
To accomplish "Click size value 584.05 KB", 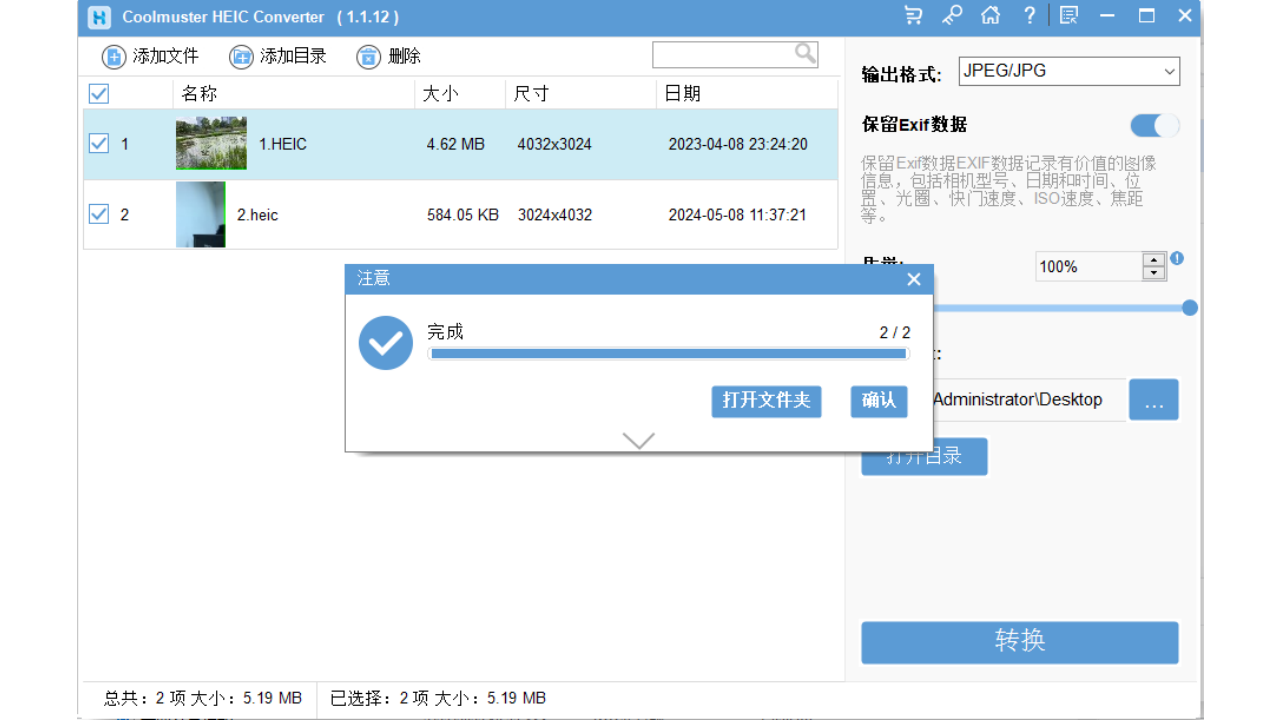I will (463, 215).
